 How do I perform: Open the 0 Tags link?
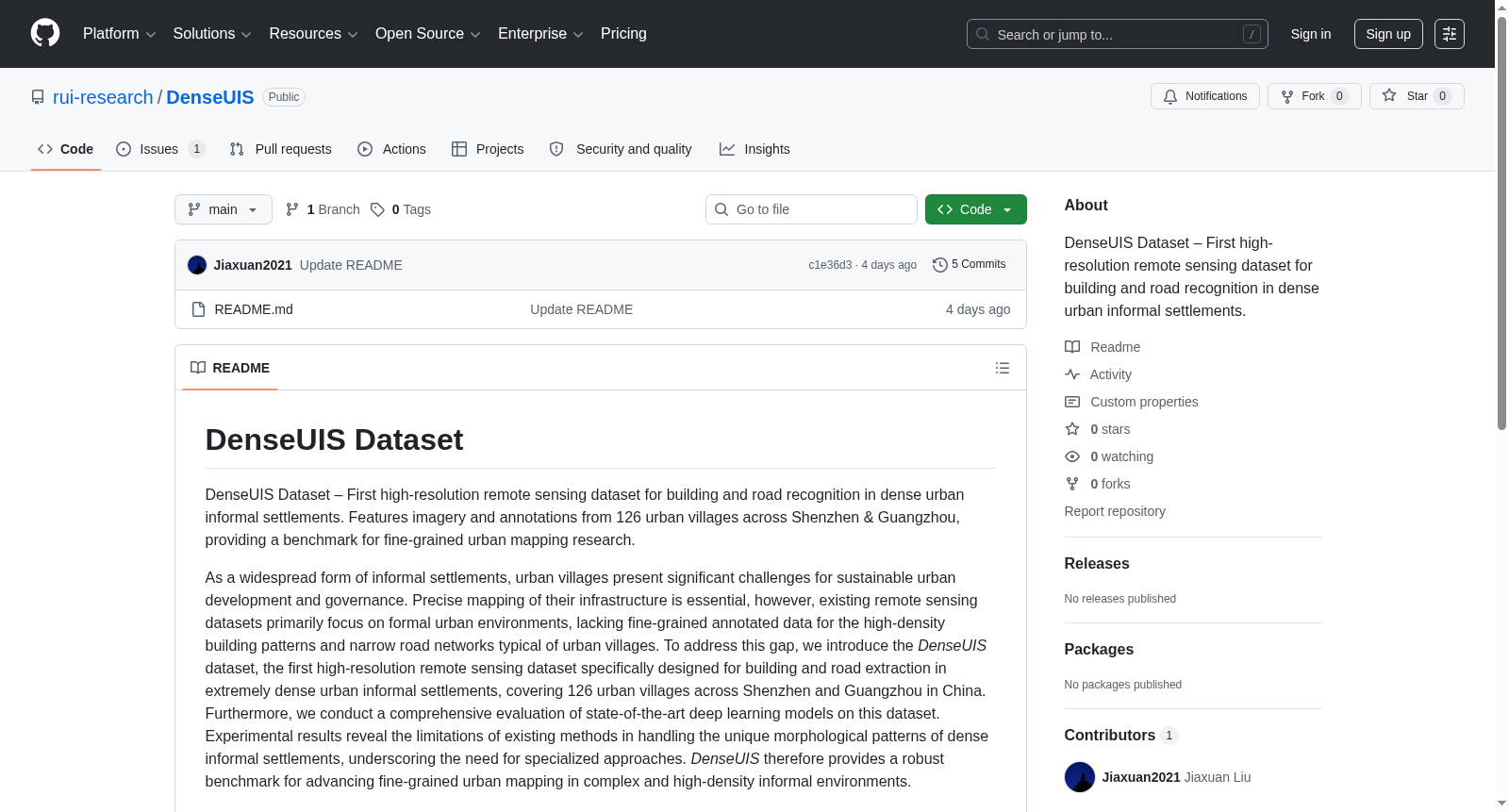(401, 209)
